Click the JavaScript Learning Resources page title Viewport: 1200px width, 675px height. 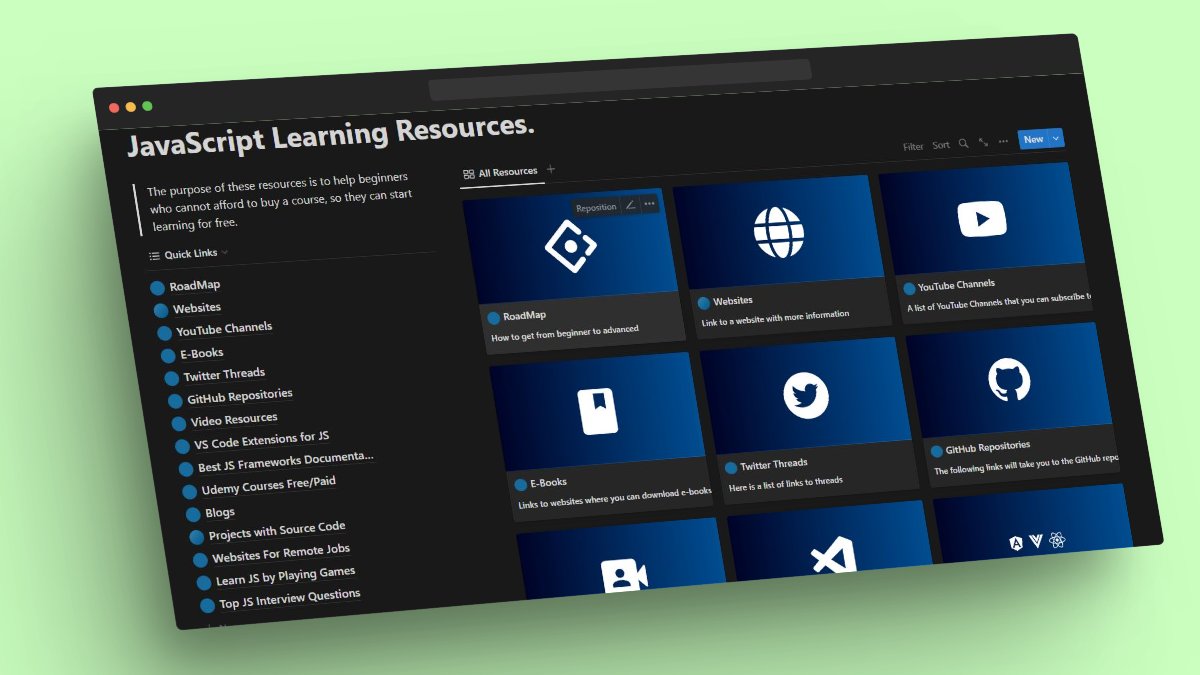click(x=331, y=136)
